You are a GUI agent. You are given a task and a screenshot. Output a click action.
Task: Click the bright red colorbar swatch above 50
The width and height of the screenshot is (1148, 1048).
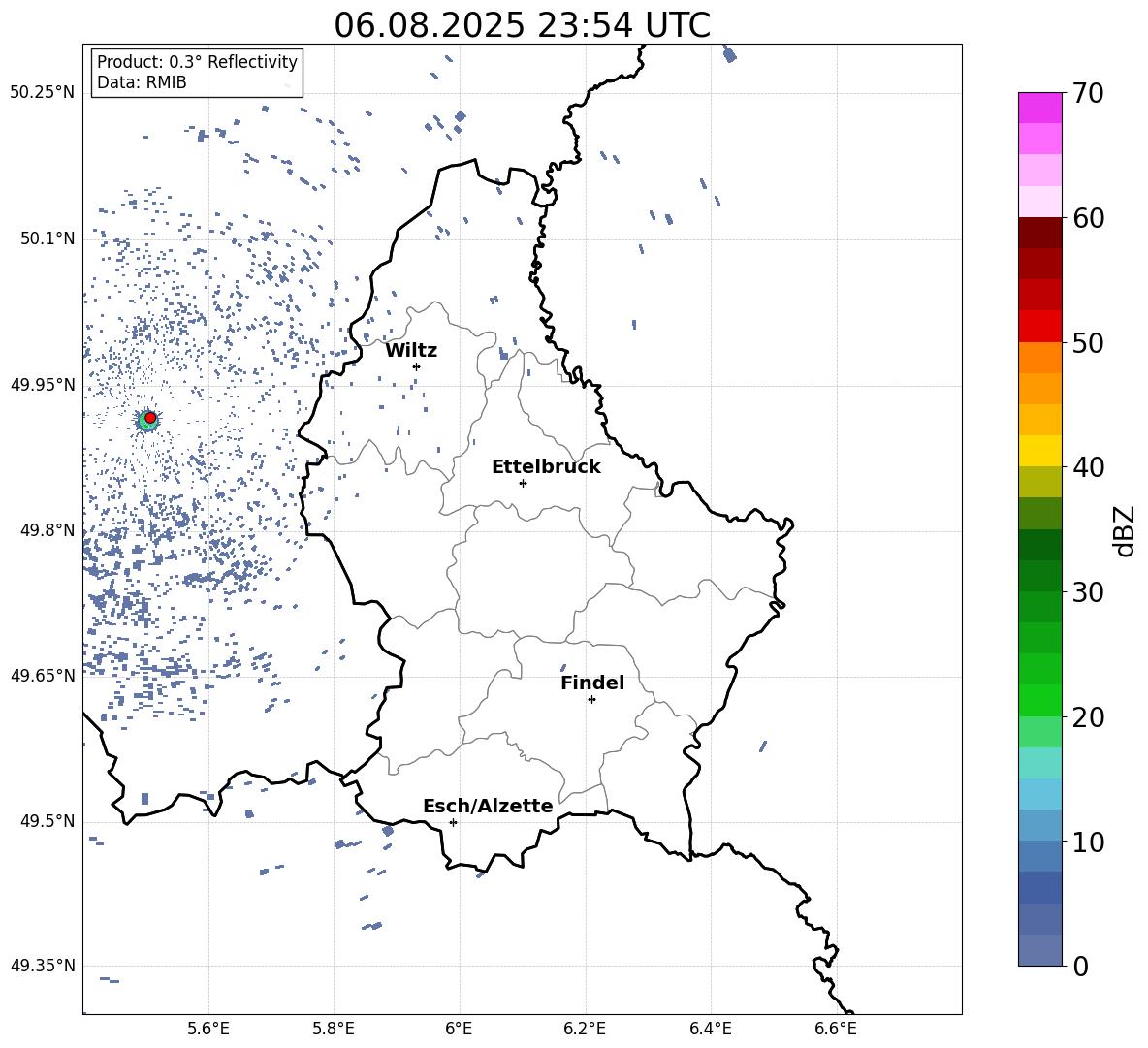1039,327
